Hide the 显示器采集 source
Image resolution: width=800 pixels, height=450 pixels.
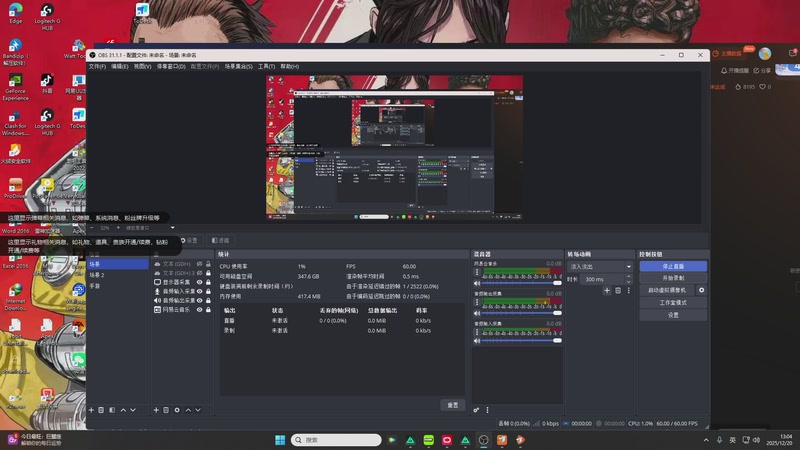pos(199,282)
